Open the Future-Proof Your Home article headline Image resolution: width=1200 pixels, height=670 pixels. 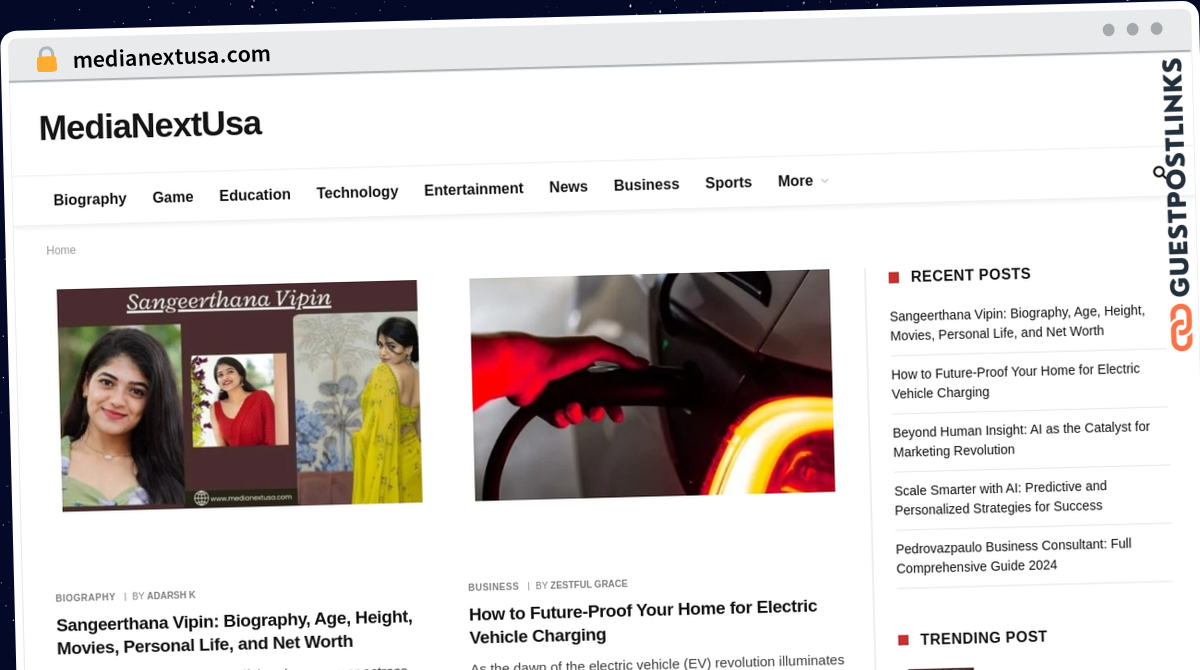click(643, 621)
